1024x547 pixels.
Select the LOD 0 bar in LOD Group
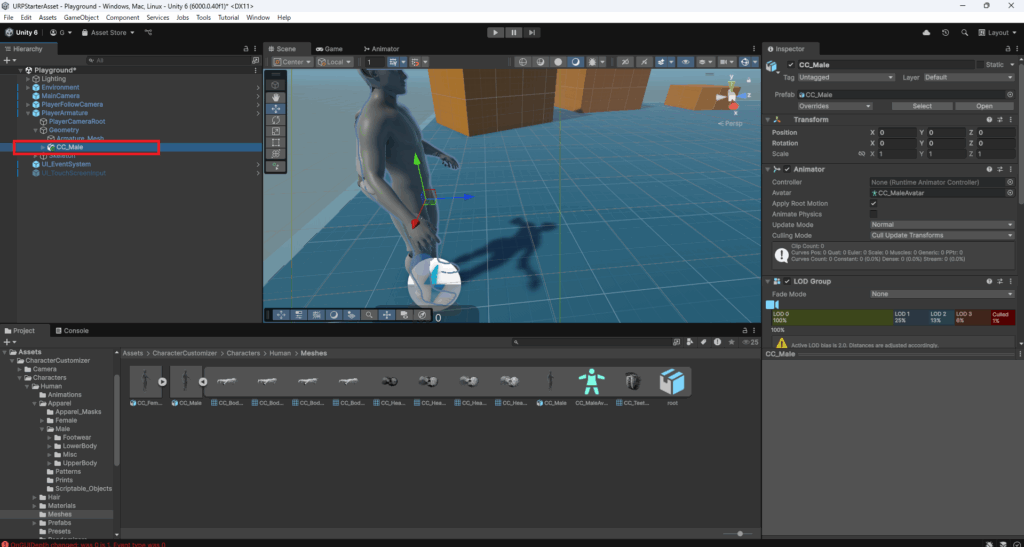pyautogui.click(x=833, y=317)
